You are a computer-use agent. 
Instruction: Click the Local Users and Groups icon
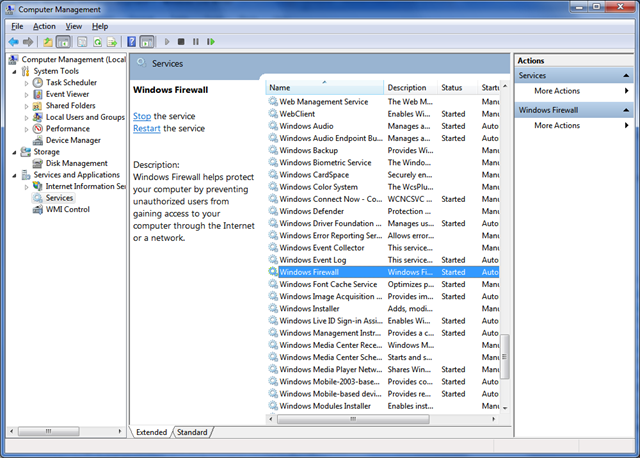(38, 117)
